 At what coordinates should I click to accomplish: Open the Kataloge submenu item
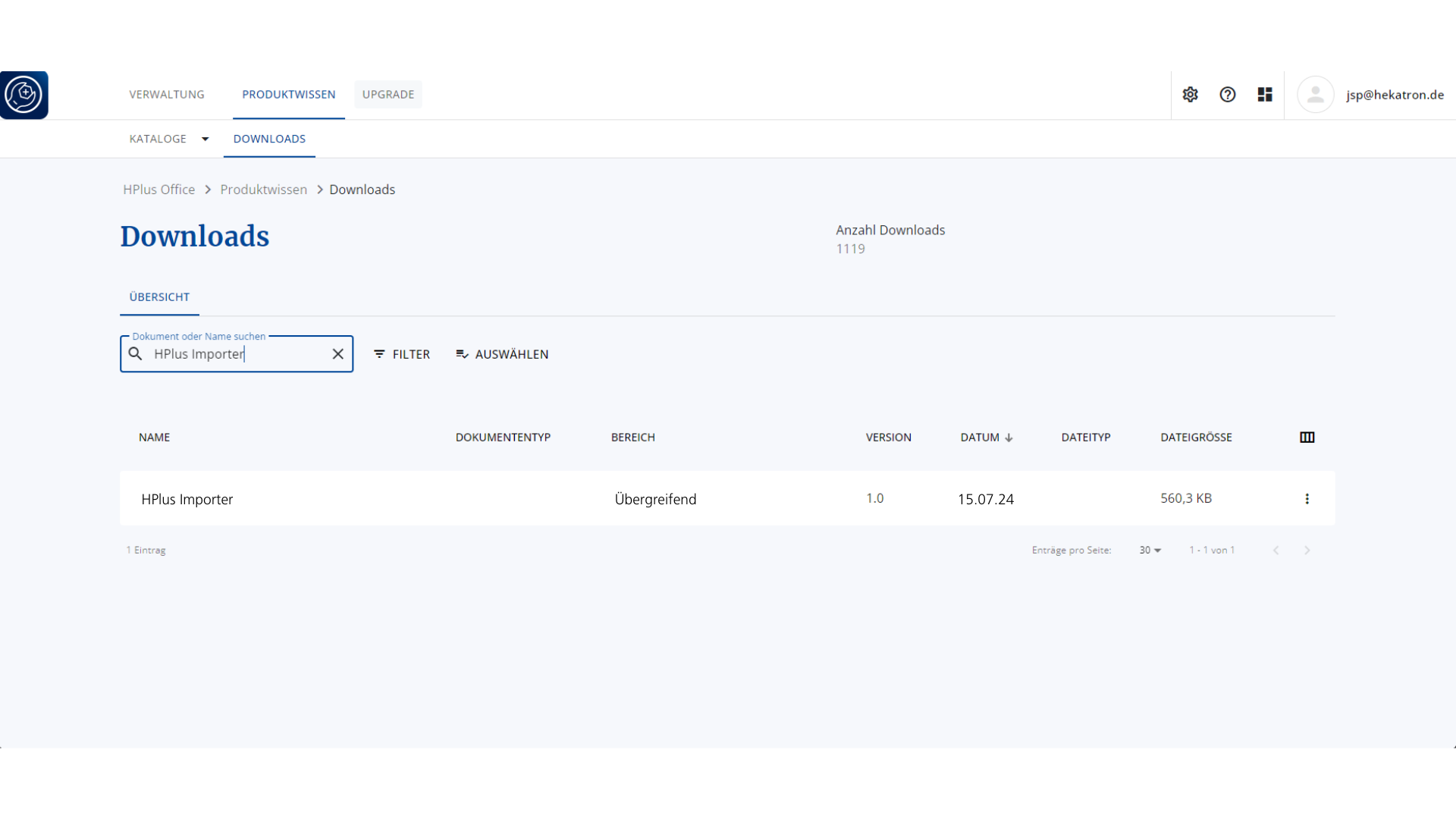click(158, 139)
